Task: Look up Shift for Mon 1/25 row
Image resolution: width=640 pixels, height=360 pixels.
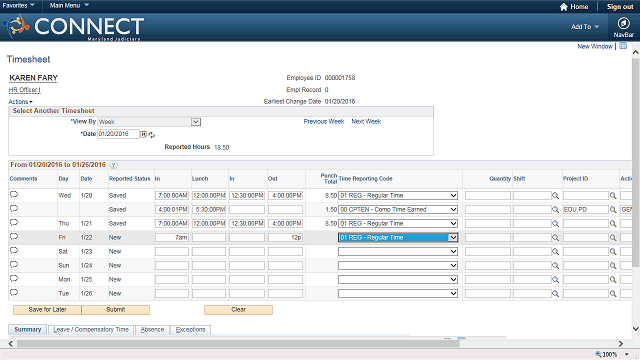Action: click(x=556, y=280)
